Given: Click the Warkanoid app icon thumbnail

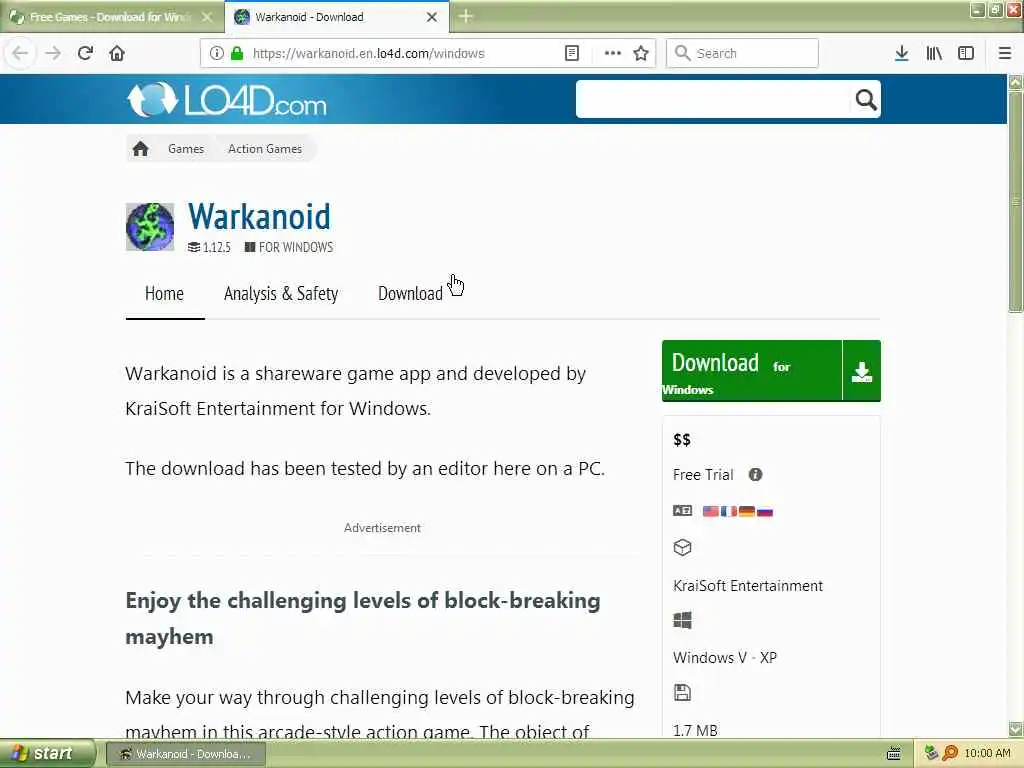Looking at the screenshot, I should [150, 227].
